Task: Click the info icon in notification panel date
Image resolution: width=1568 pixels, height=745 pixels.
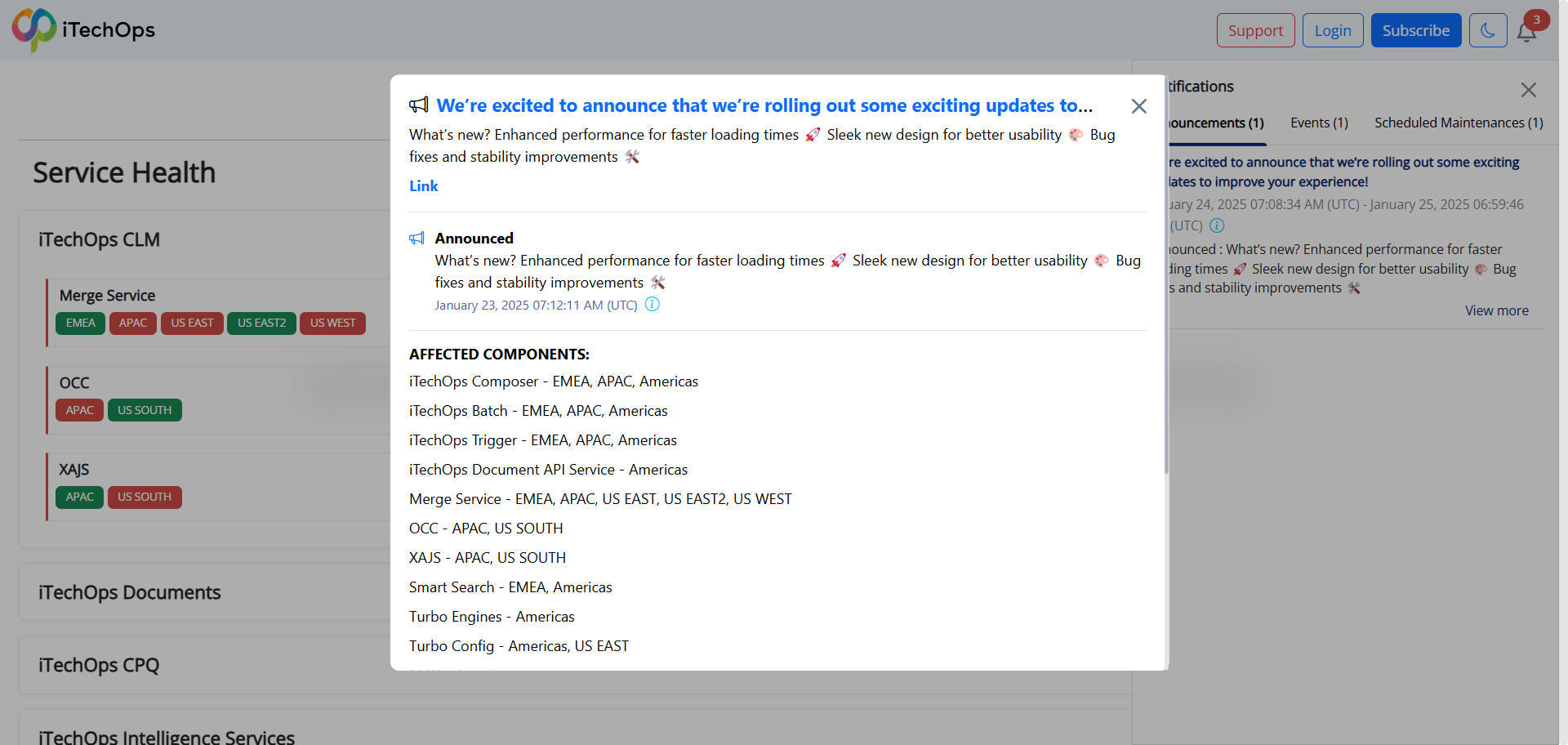Action: pyautogui.click(x=1217, y=225)
